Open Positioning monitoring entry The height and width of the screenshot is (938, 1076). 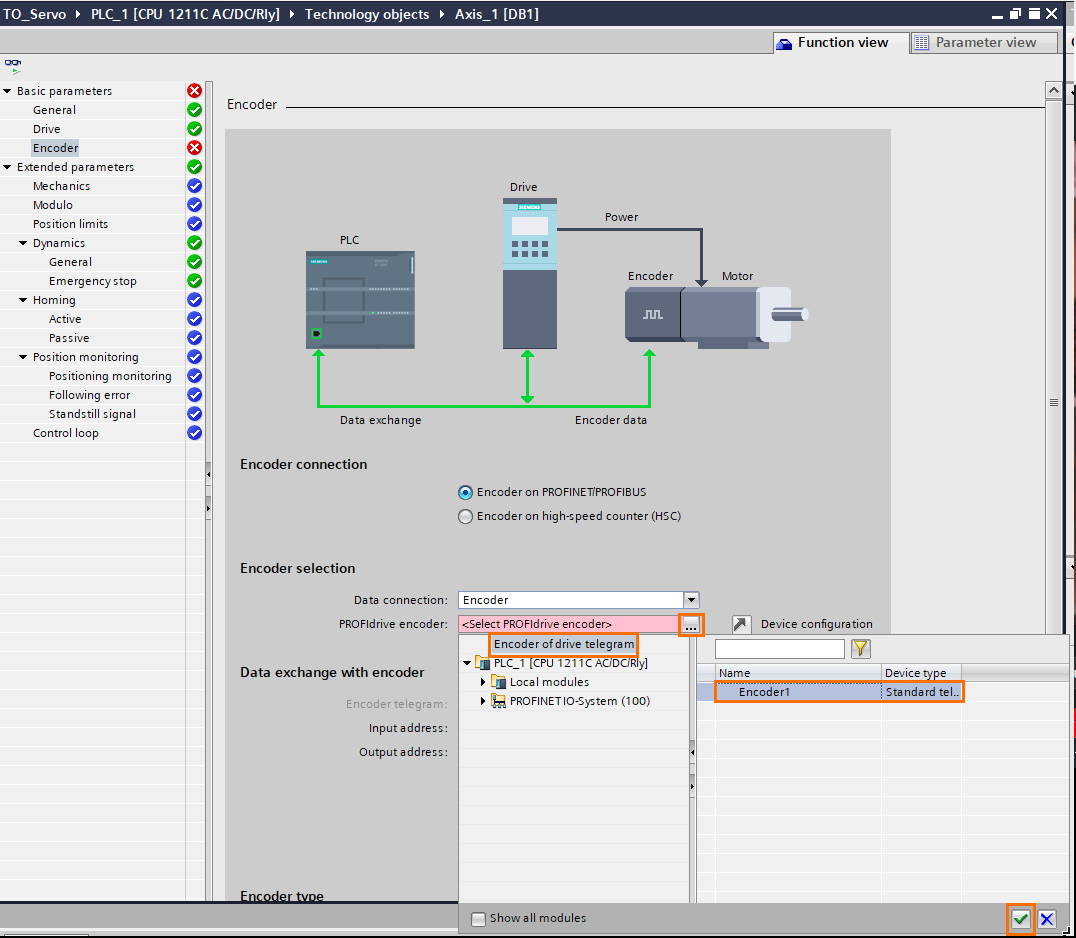click(110, 376)
